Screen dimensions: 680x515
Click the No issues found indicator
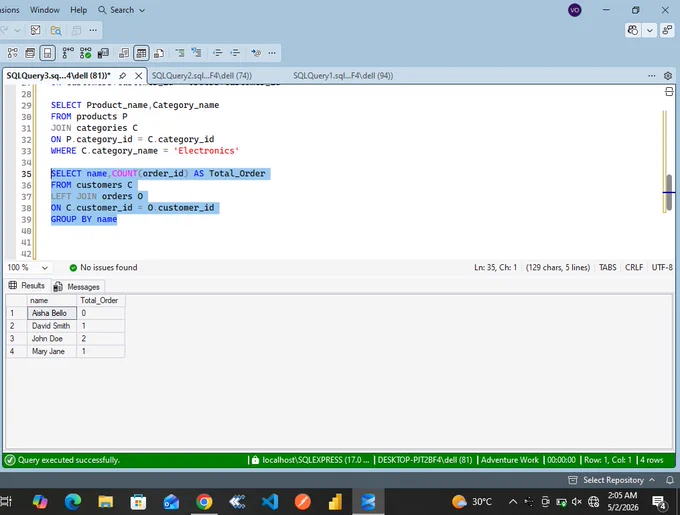click(x=103, y=267)
